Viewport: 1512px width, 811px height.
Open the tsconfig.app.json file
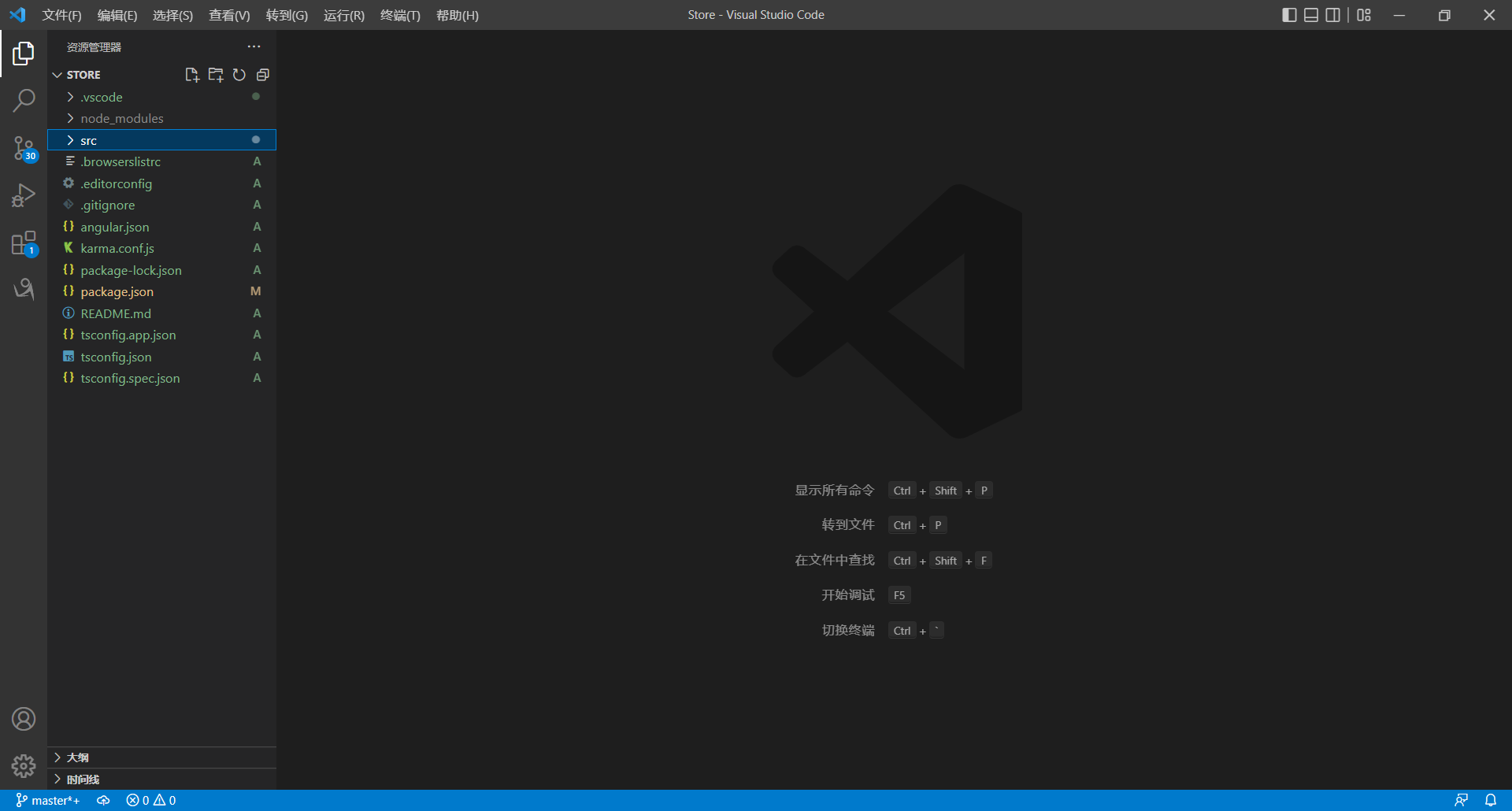click(161, 335)
